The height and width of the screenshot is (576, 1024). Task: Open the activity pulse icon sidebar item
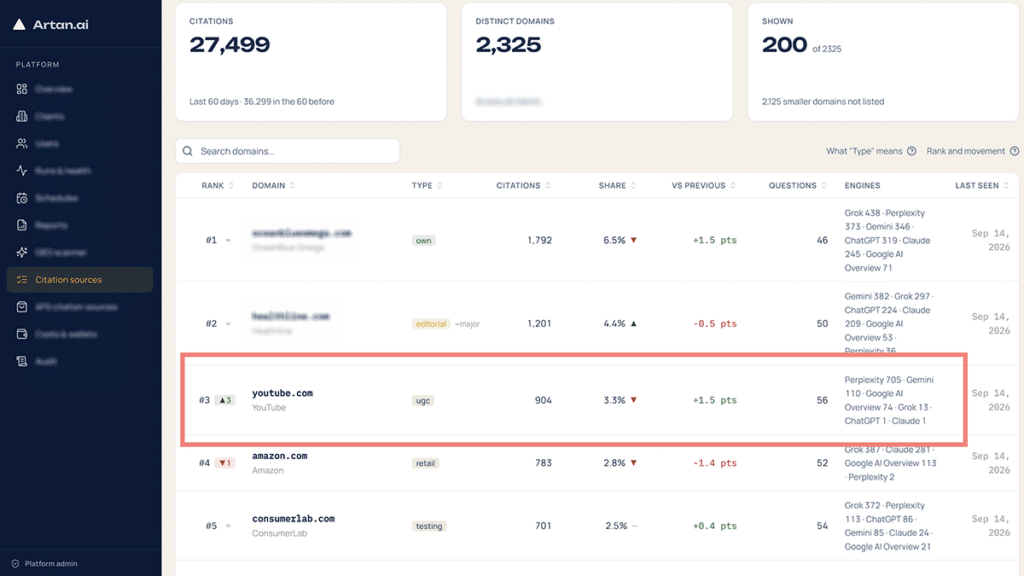22,170
